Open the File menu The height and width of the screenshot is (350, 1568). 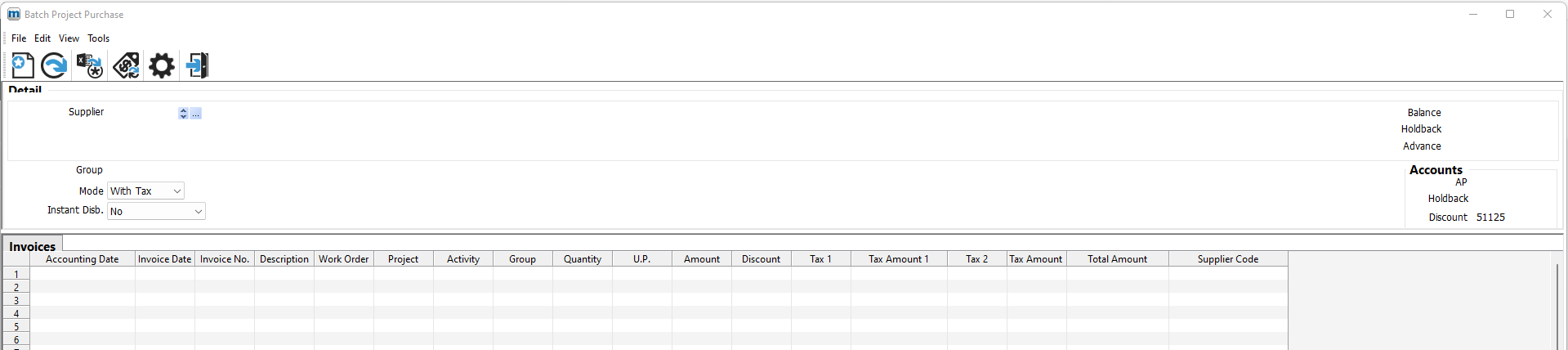[19, 38]
